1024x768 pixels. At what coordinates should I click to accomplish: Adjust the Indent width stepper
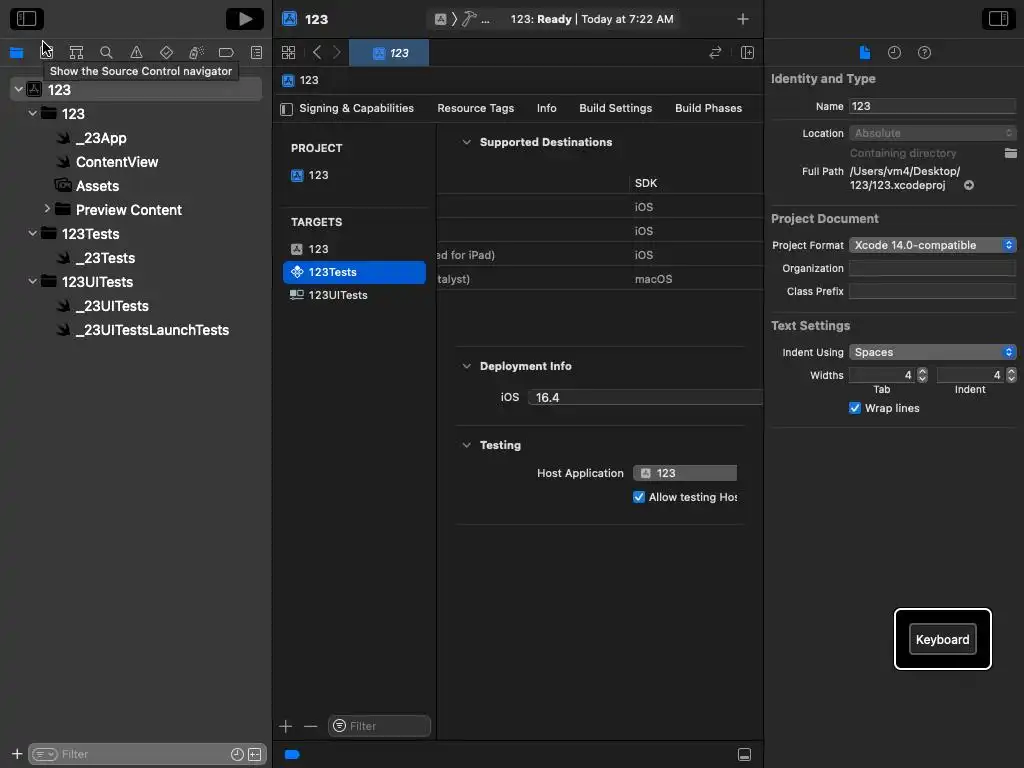[x=1011, y=375]
